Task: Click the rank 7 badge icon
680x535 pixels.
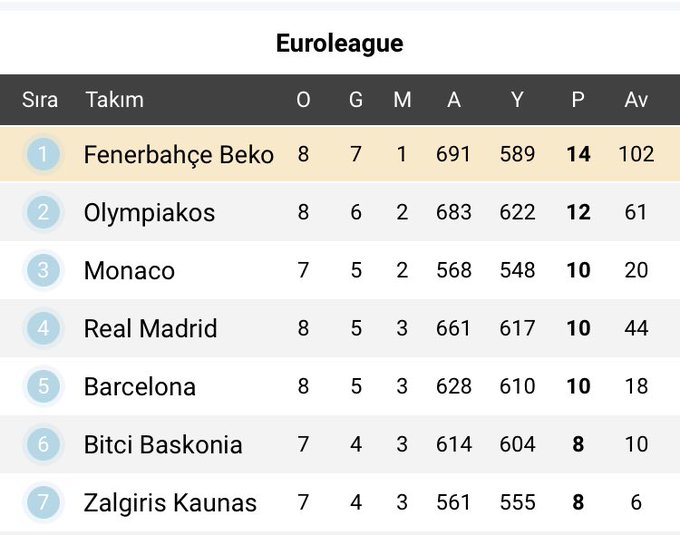Action: [x=43, y=502]
